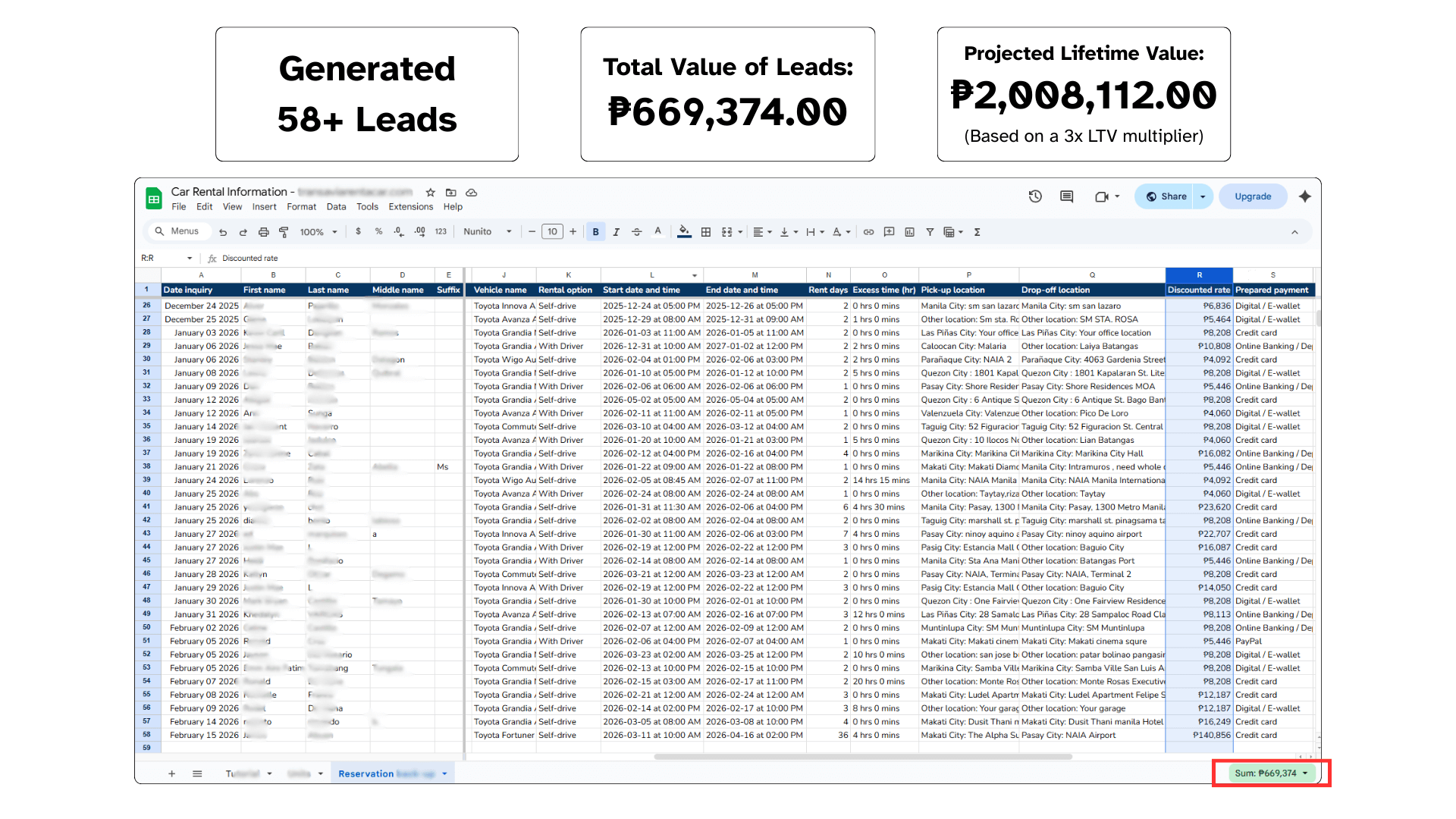The width and height of the screenshot is (1456, 819).
Task: Click the insert link icon
Action: pyautogui.click(x=868, y=232)
